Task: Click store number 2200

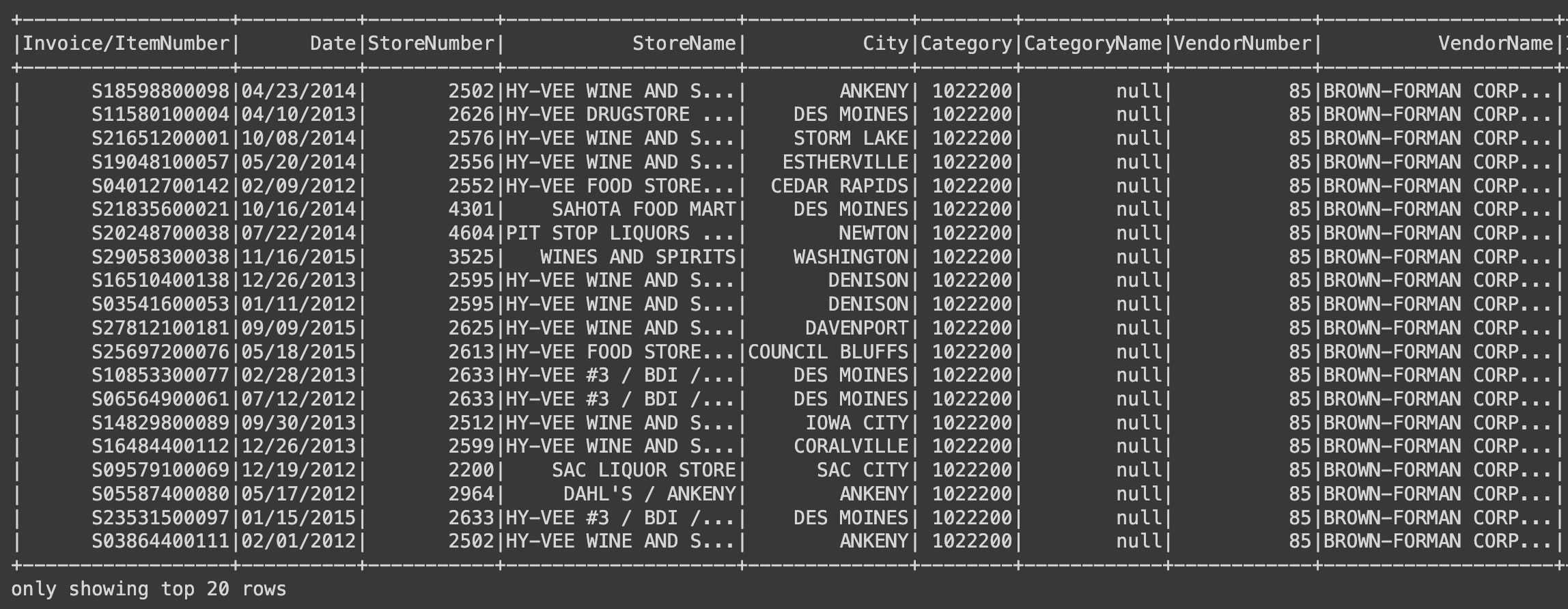Action: 471,470
